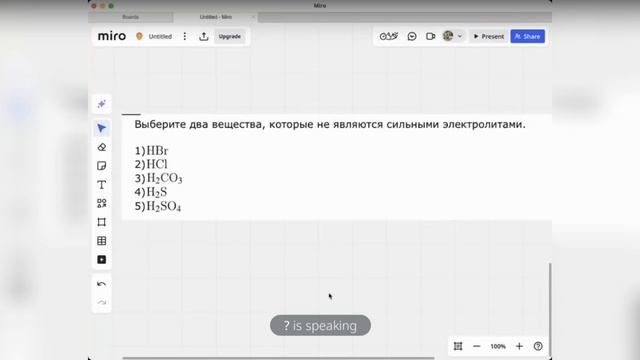Click option 1) HBr

tap(151, 151)
